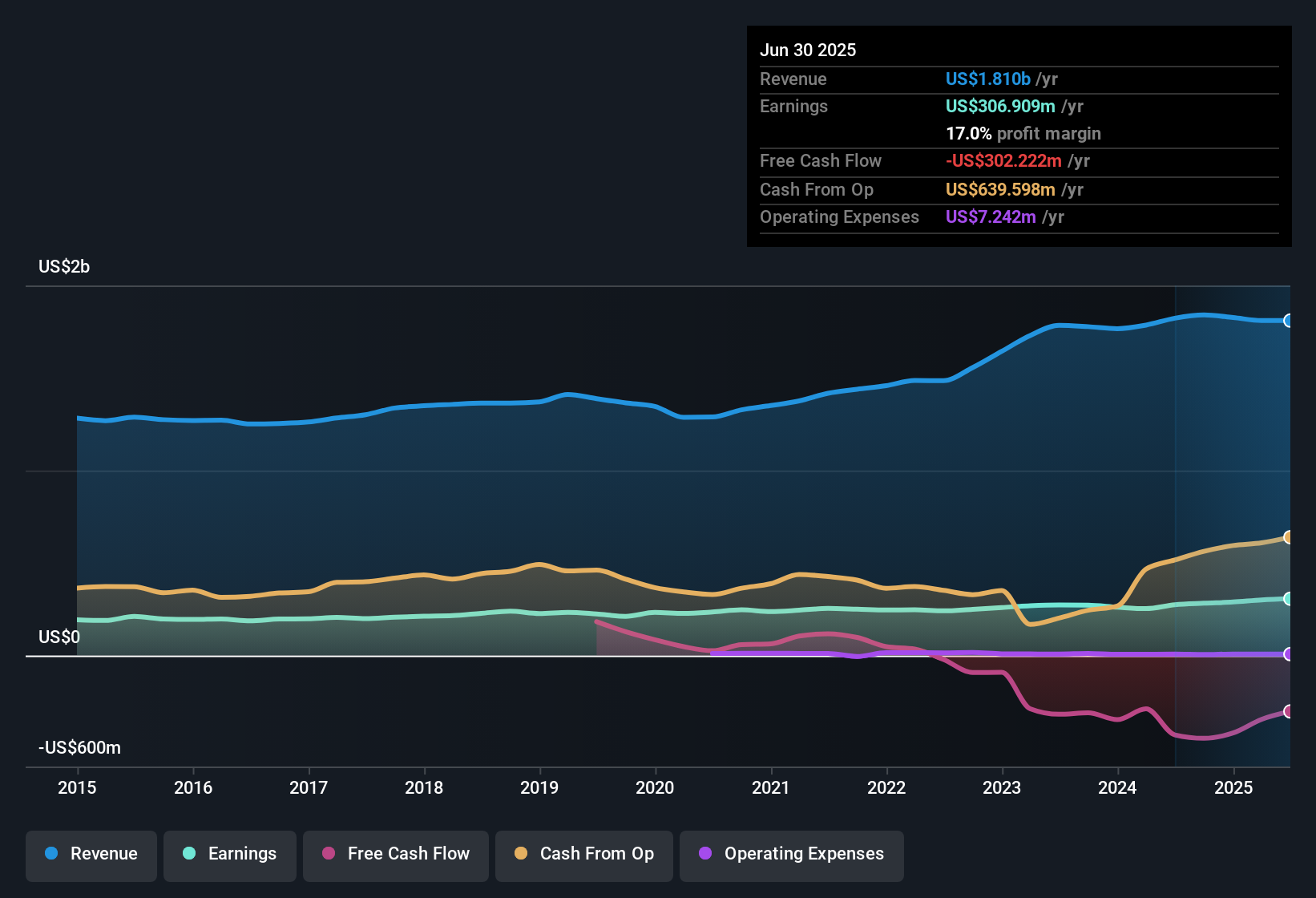Click the 2025 x-axis label
The height and width of the screenshot is (898, 1316).
[x=1233, y=788]
